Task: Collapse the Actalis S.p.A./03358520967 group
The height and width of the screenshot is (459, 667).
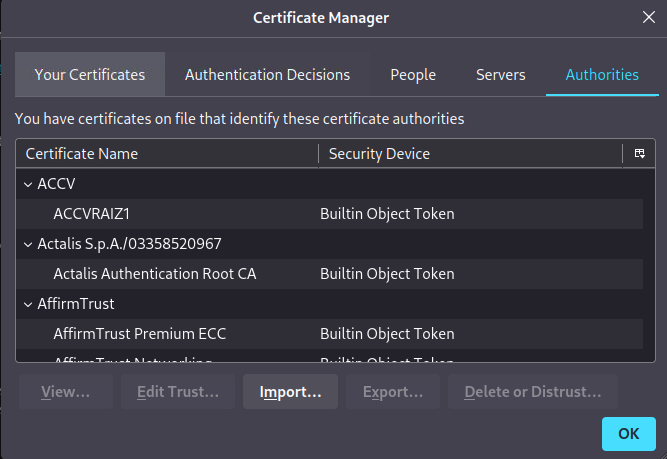Action: pos(27,244)
